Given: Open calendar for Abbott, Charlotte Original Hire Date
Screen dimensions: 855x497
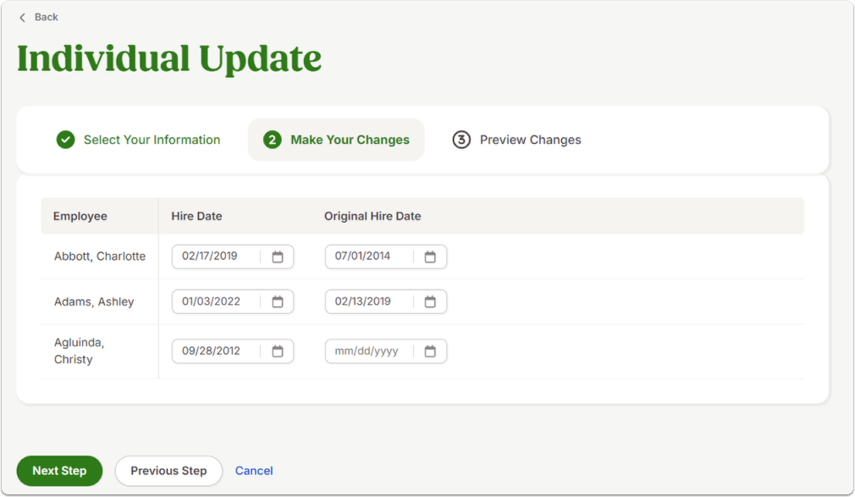Looking at the screenshot, I should [430, 256].
